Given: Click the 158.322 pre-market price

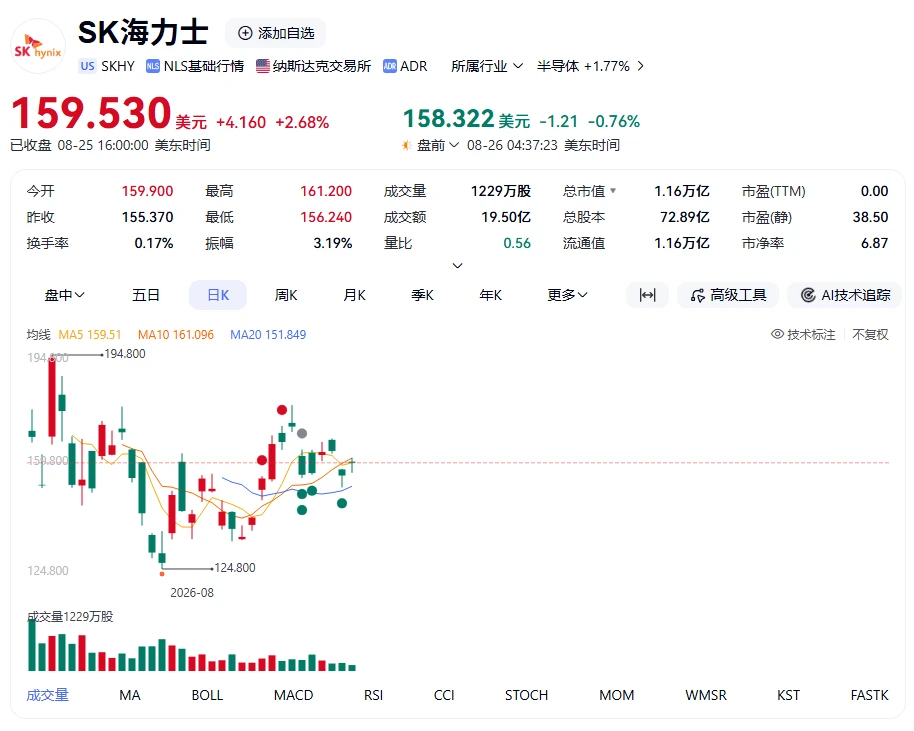Looking at the screenshot, I should [x=449, y=118].
